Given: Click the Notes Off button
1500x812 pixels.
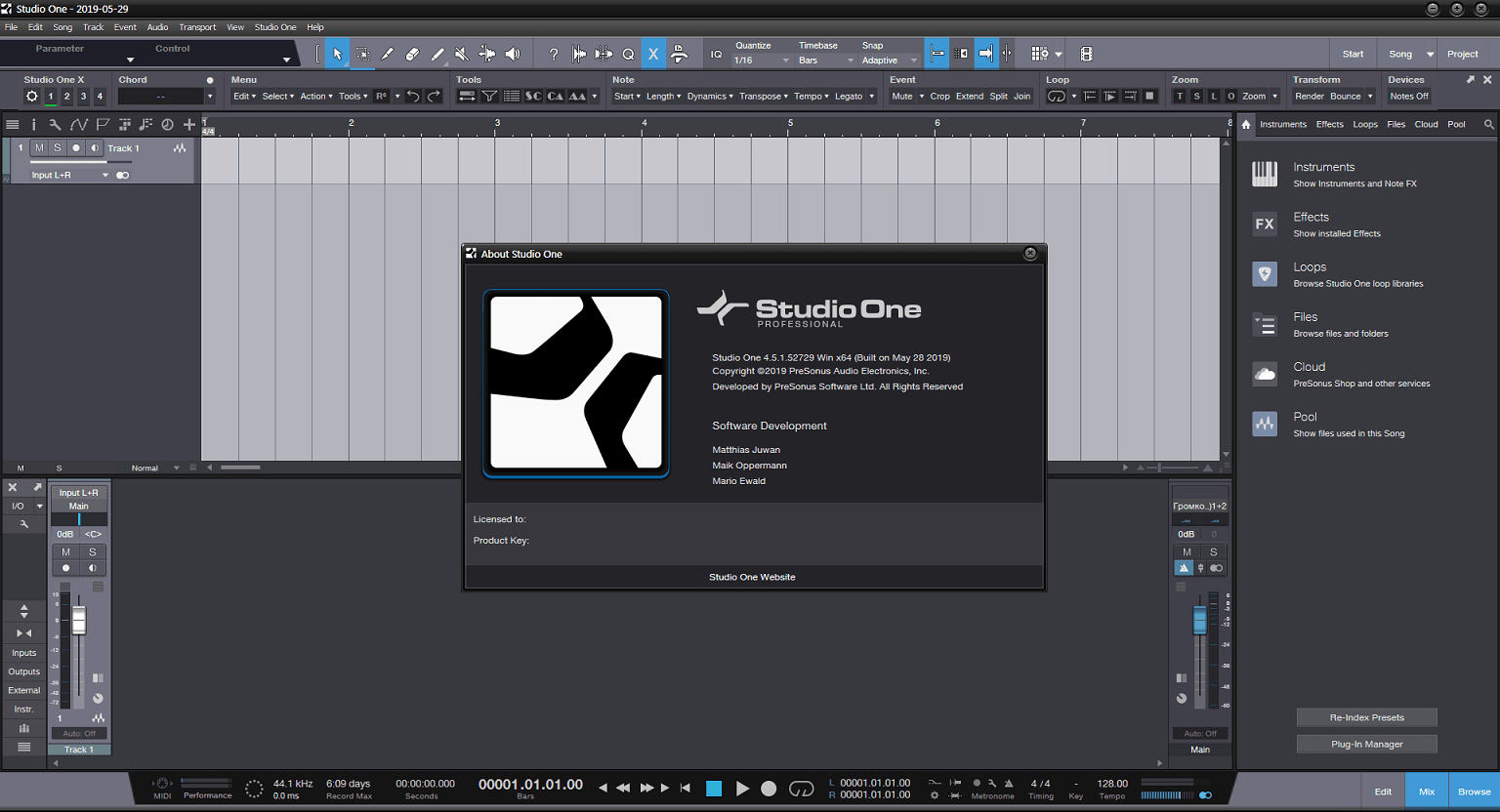Looking at the screenshot, I should pyautogui.click(x=1409, y=97).
